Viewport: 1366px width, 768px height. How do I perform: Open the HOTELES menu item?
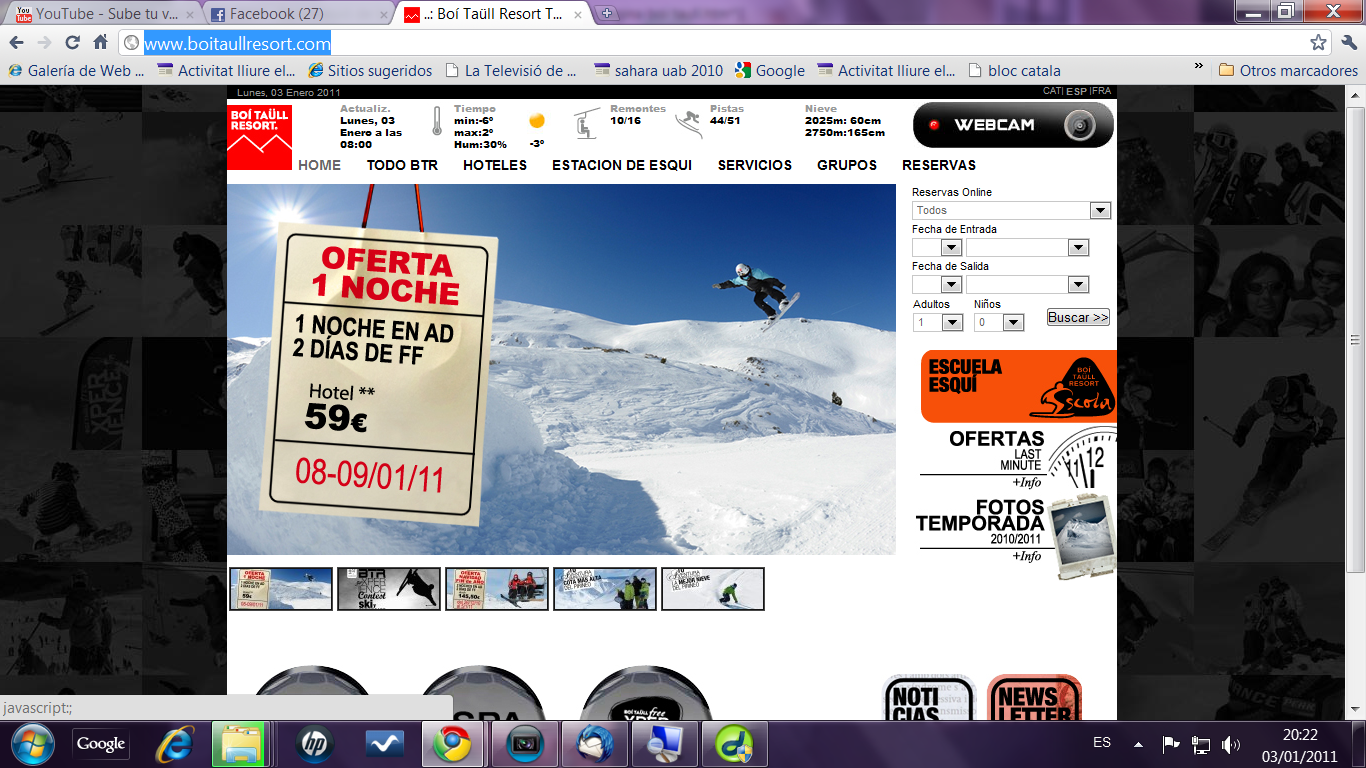(x=494, y=165)
